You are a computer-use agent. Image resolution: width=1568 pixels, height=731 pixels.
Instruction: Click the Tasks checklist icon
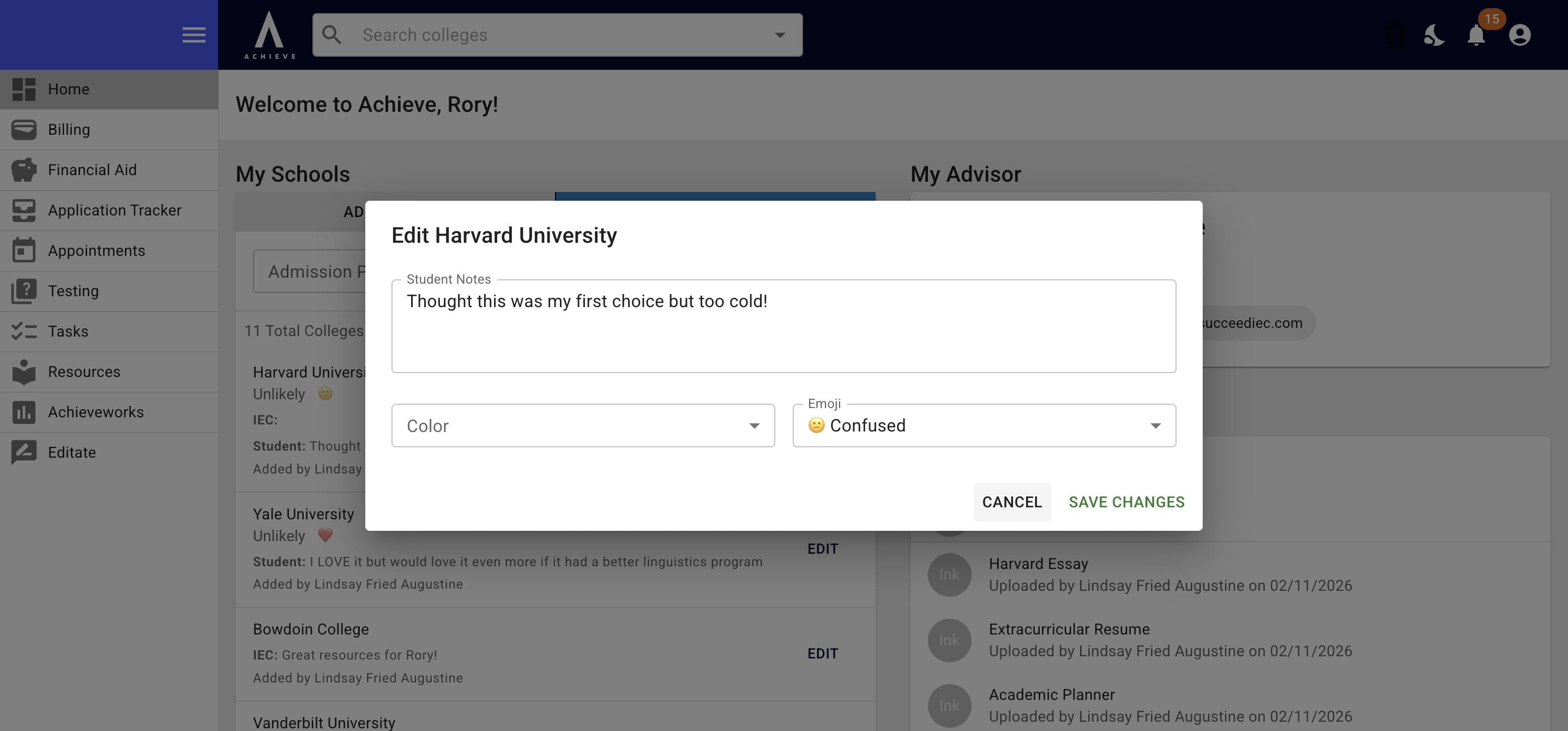point(24,331)
